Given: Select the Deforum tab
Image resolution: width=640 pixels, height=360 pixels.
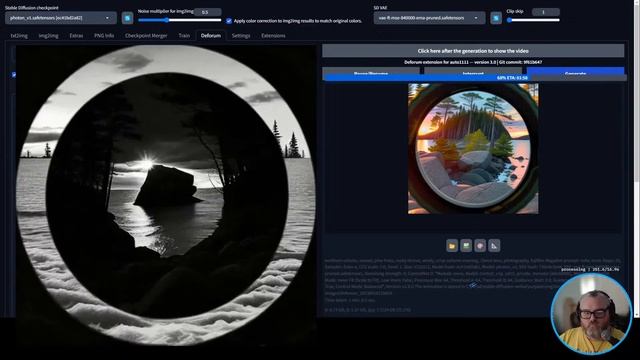Looking at the screenshot, I should (211, 36).
